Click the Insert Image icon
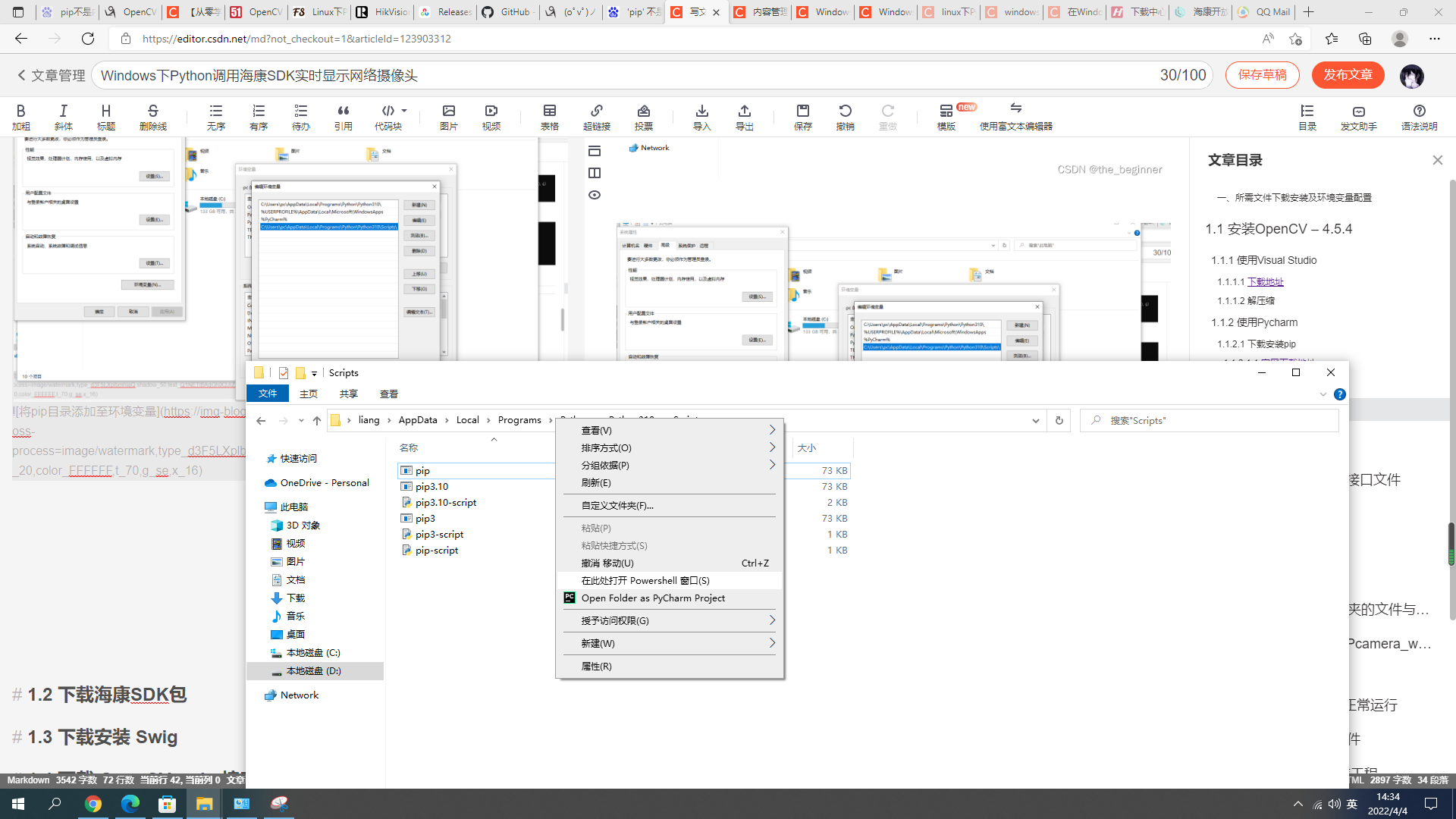The width and height of the screenshot is (1456, 819). [x=449, y=116]
